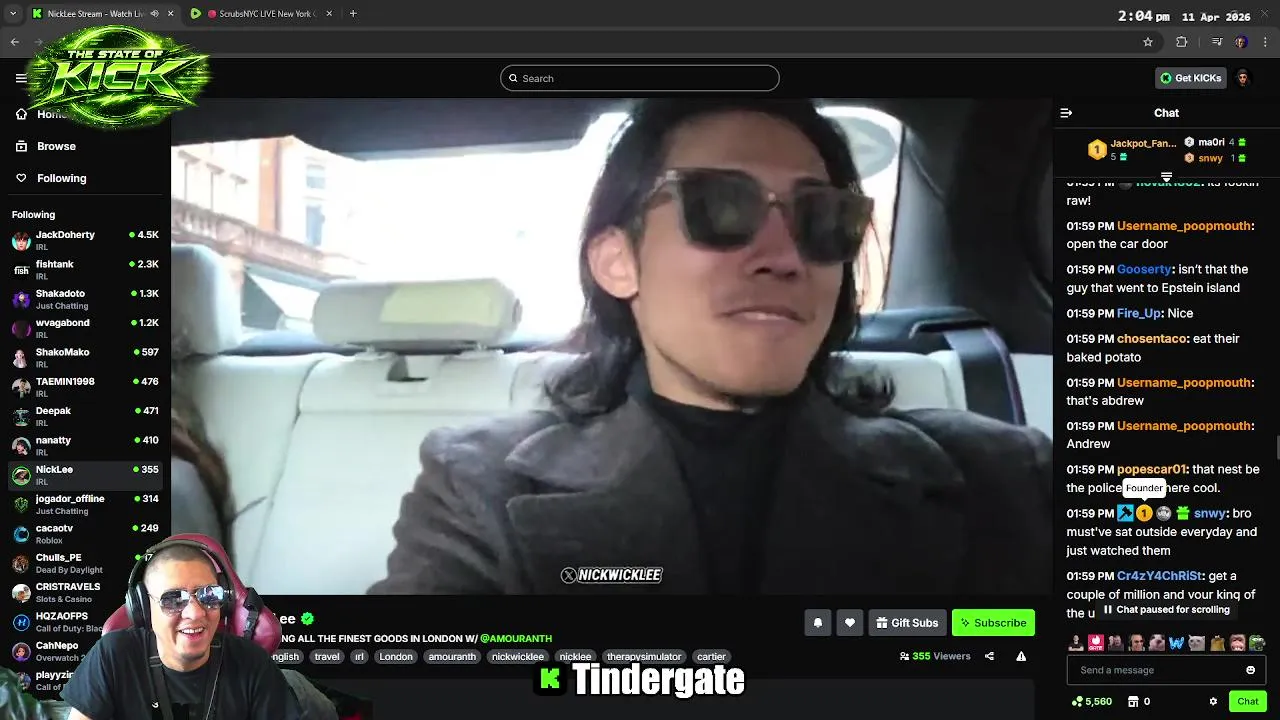Open the chat shop icon
This screenshot has width=1280, height=720.
(1134, 702)
